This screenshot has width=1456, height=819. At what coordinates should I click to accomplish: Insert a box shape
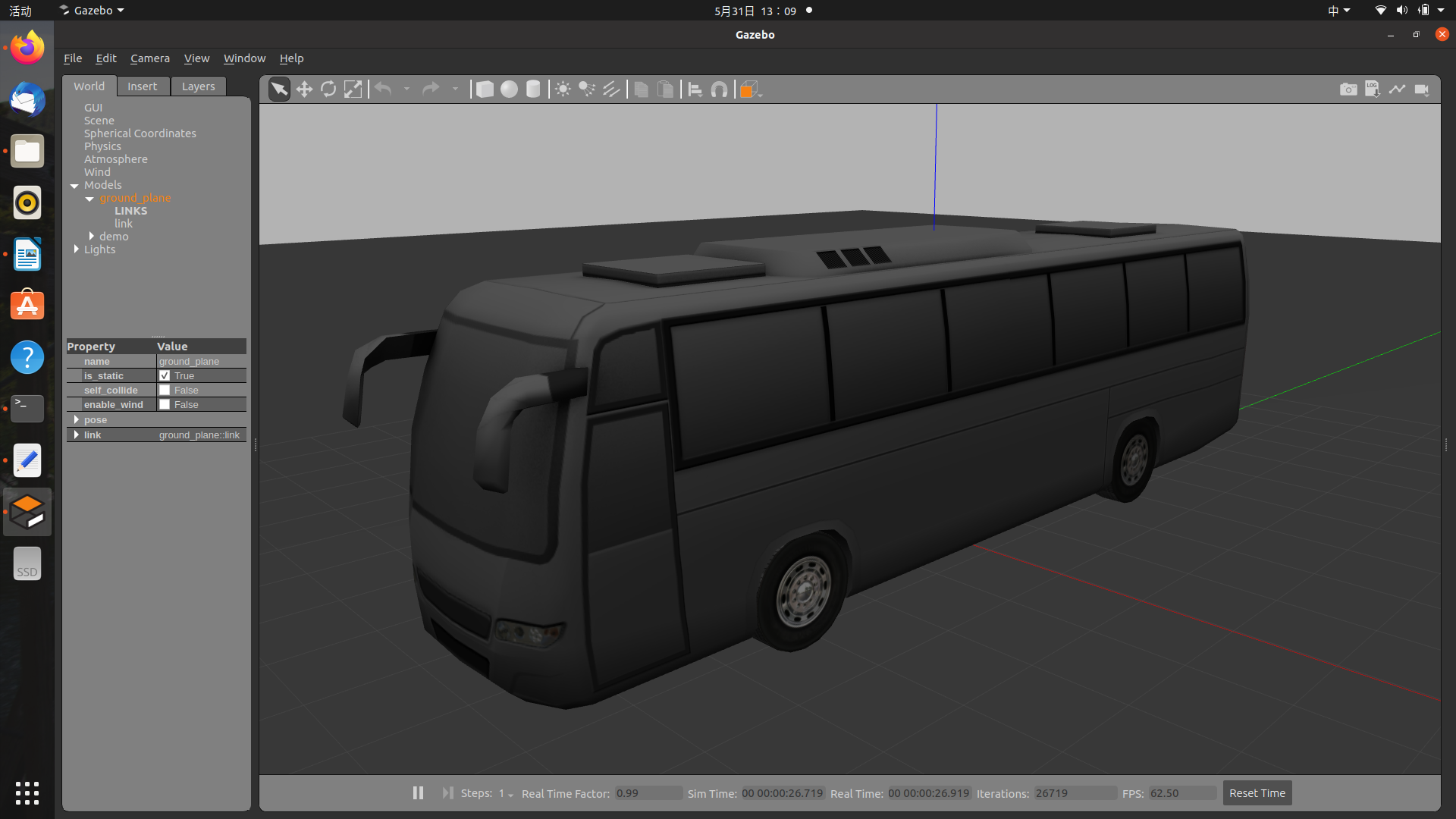(485, 89)
